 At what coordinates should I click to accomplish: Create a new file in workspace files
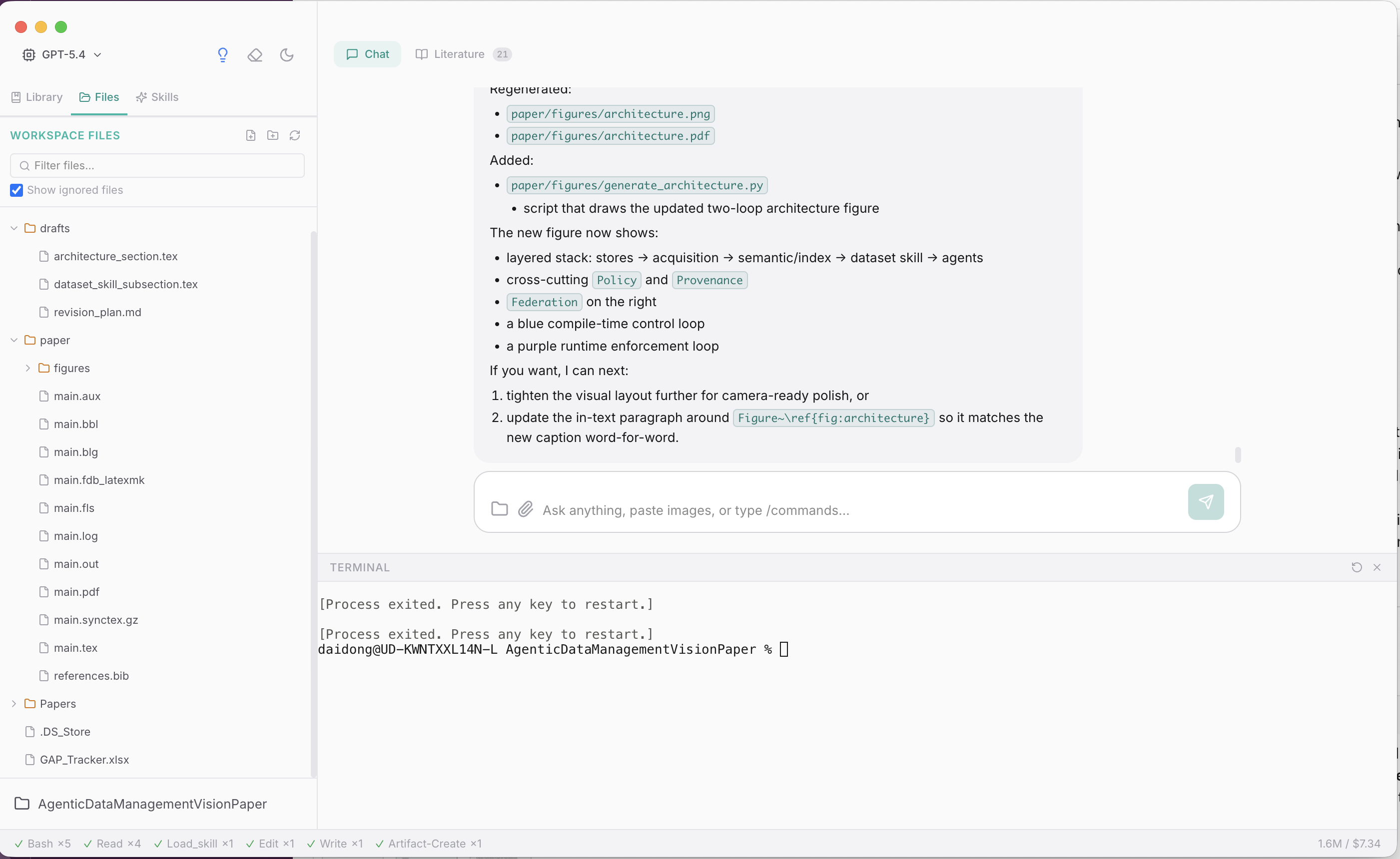coord(251,135)
